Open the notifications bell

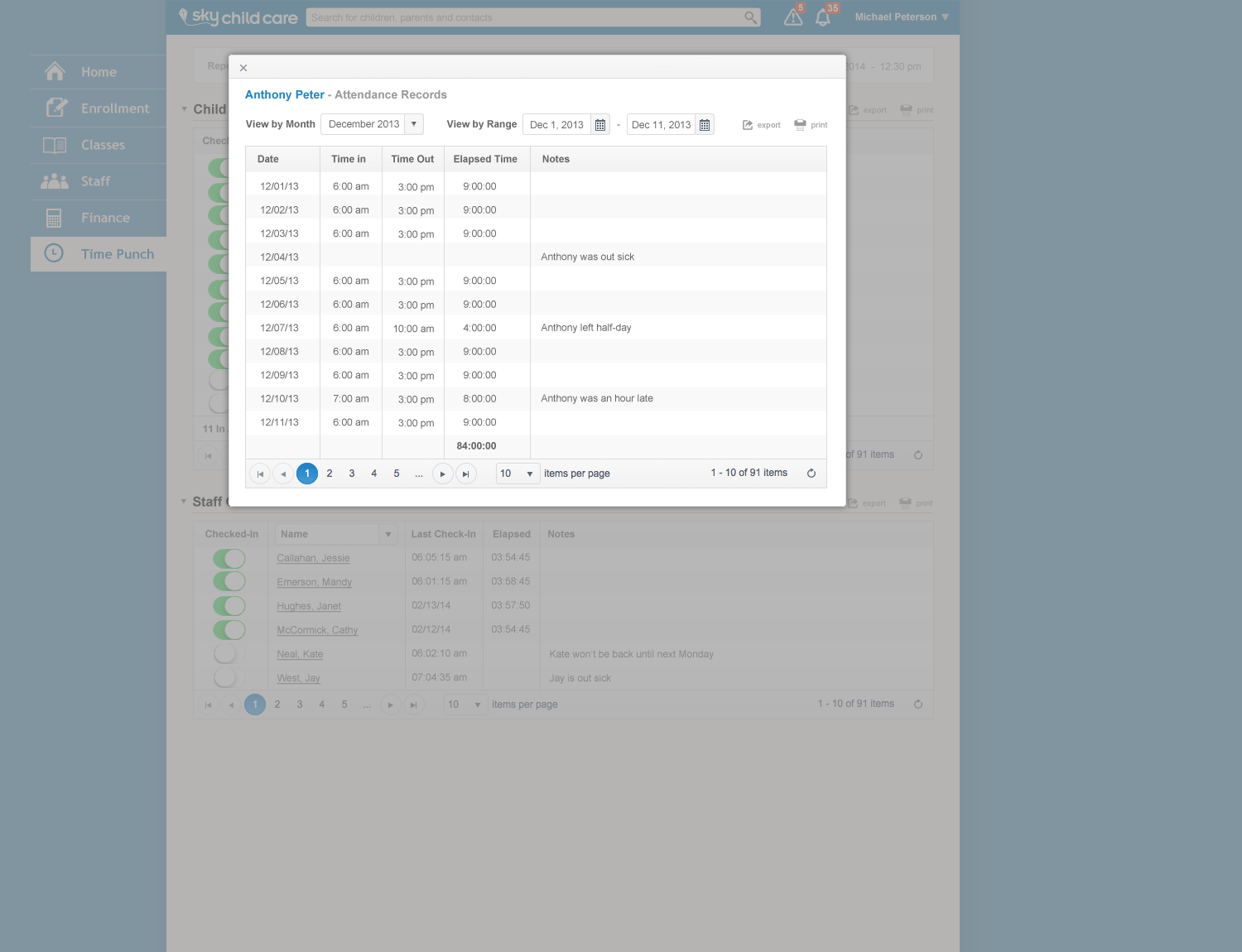823,17
